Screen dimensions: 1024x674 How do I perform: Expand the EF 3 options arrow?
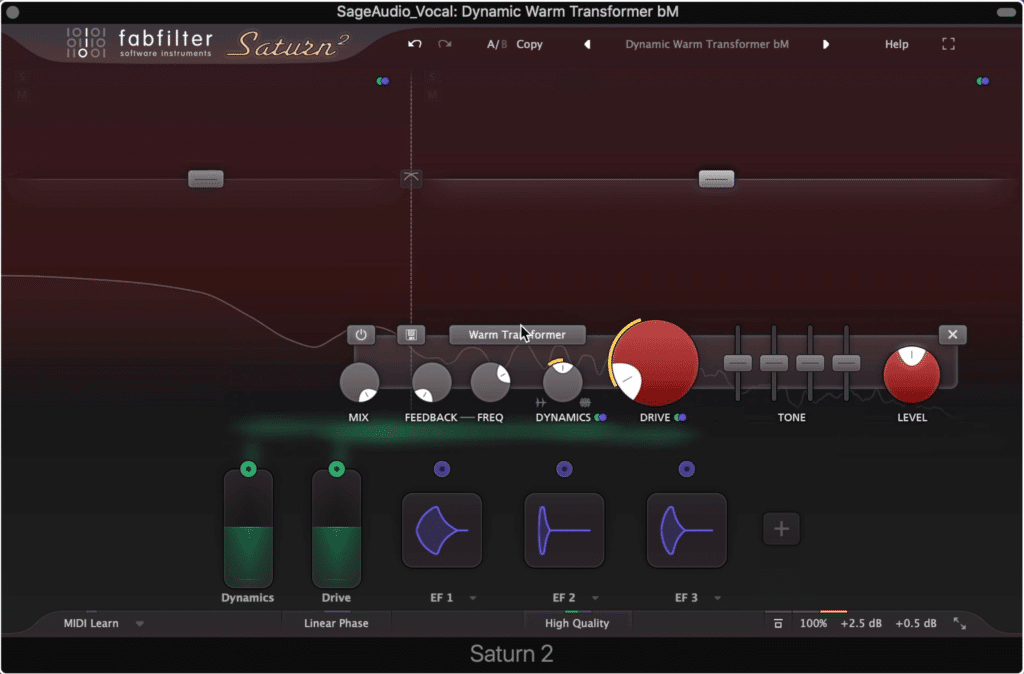717,598
